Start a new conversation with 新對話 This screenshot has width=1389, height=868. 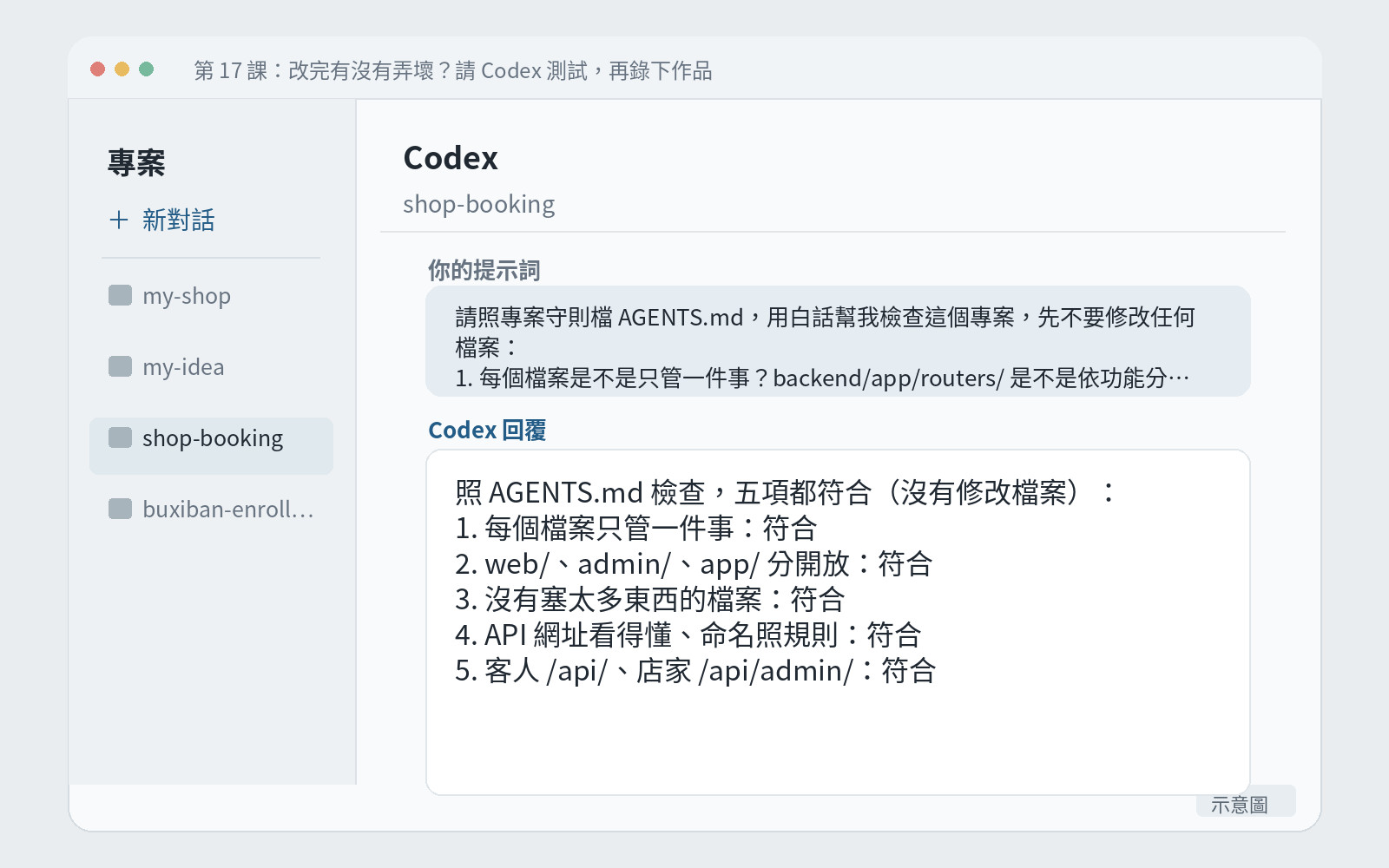(x=162, y=220)
